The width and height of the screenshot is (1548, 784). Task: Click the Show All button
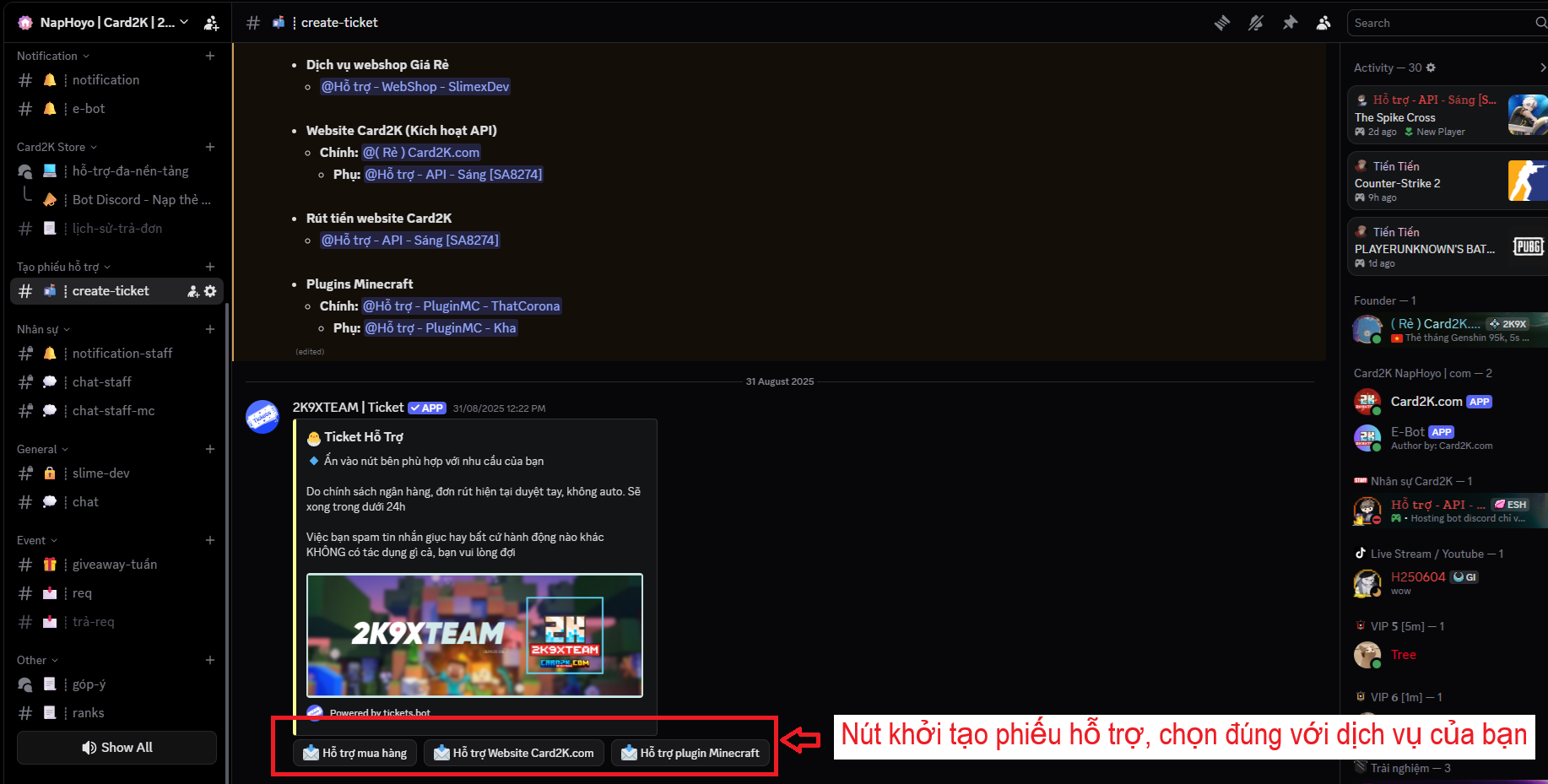point(116,748)
